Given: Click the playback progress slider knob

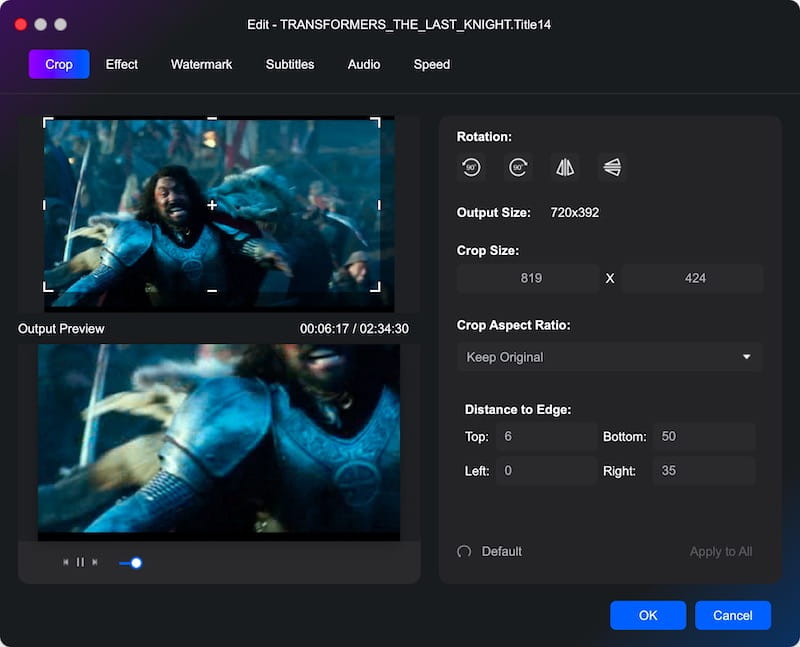Looking at the screenshot, I should 136,563.
